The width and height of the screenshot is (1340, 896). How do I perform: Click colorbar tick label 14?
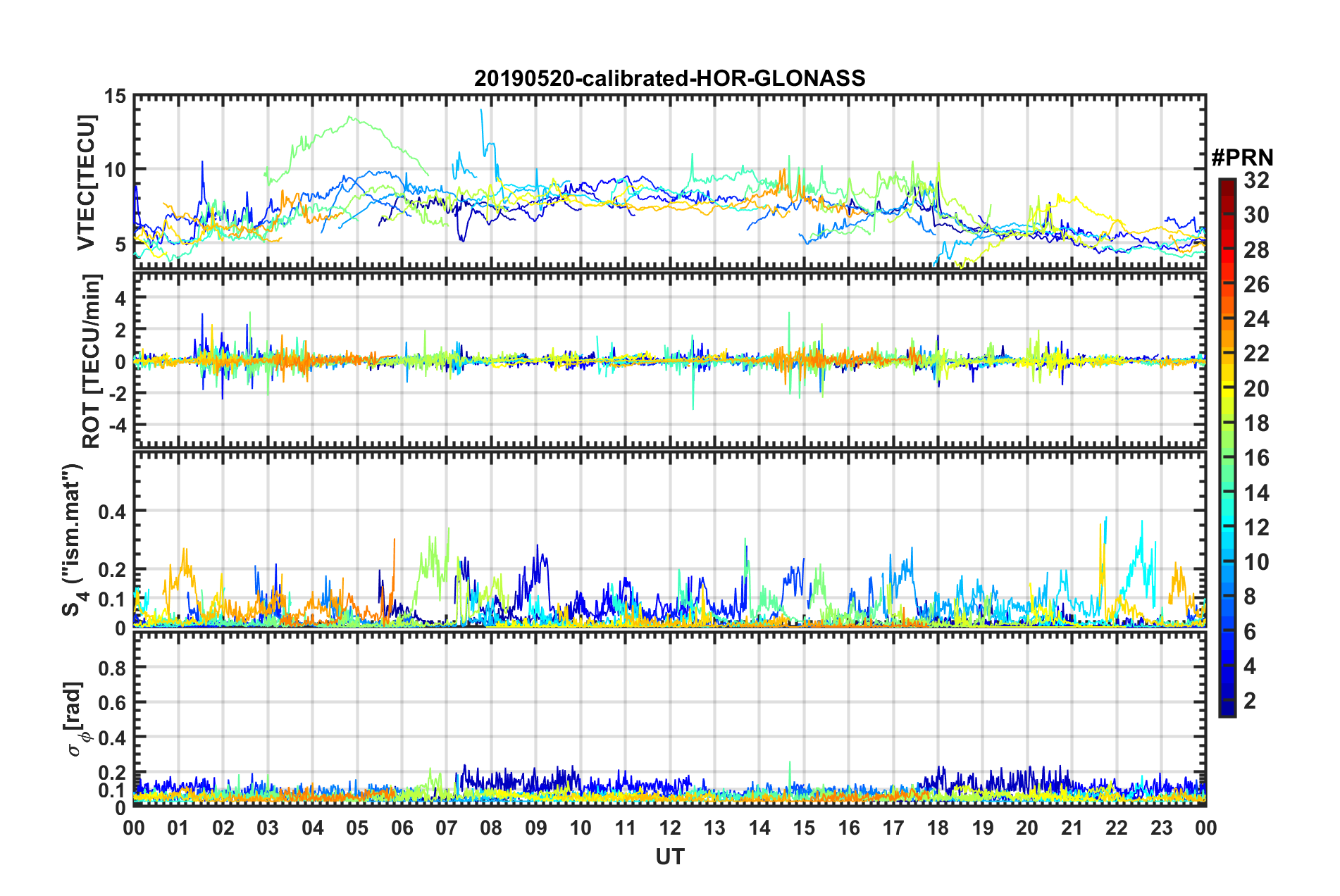pos(1256,493)
